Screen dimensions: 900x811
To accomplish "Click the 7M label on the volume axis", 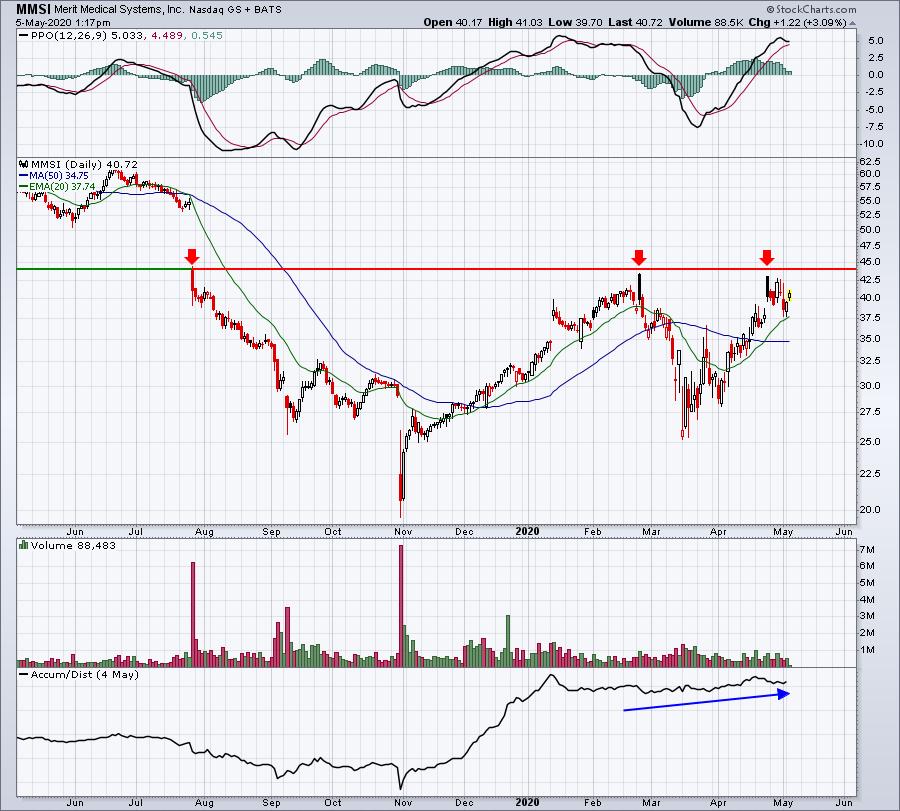I will click(x=867, y=550).
